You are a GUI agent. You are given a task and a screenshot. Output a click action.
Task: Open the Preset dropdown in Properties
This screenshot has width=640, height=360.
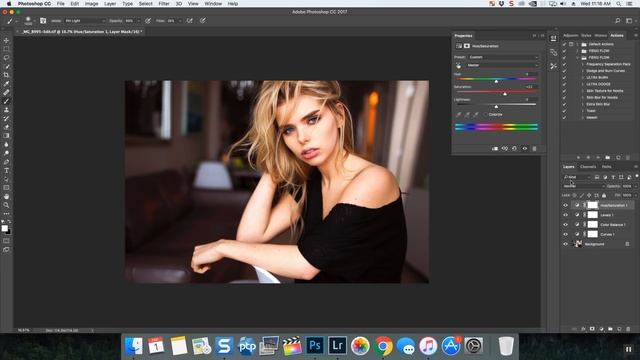click(503, 57)
